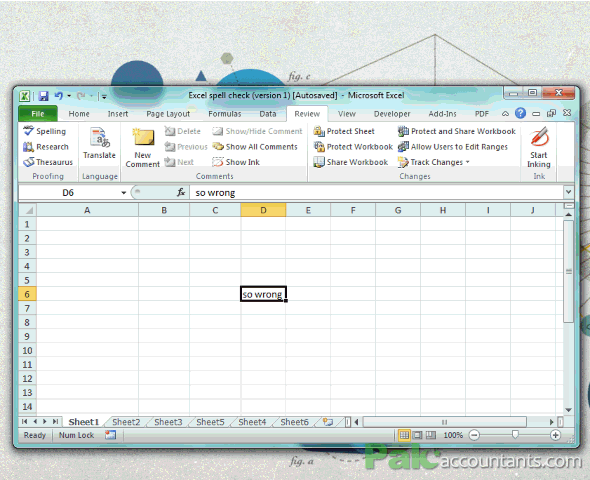The width and height of the screenshot is (590, 480).
Task: Select column D header
Action: pyautogui.click(x=263, y=210)
